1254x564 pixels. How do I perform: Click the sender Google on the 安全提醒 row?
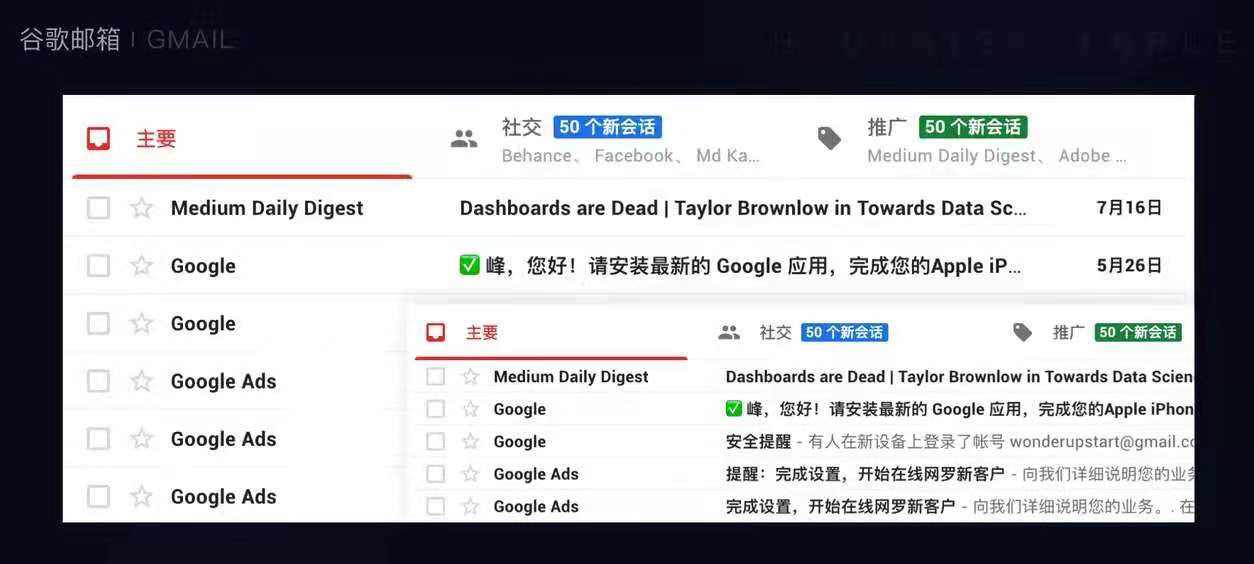pos(520,442)
